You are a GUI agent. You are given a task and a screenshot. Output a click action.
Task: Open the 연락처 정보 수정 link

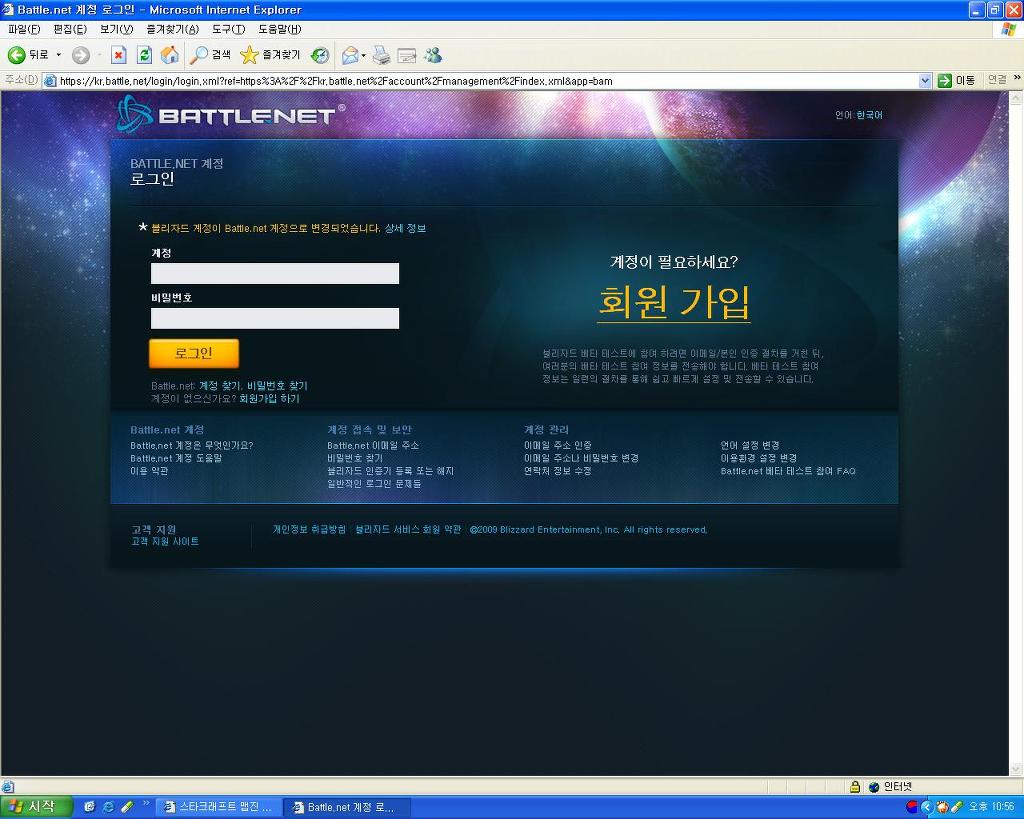tap(558, 471)
